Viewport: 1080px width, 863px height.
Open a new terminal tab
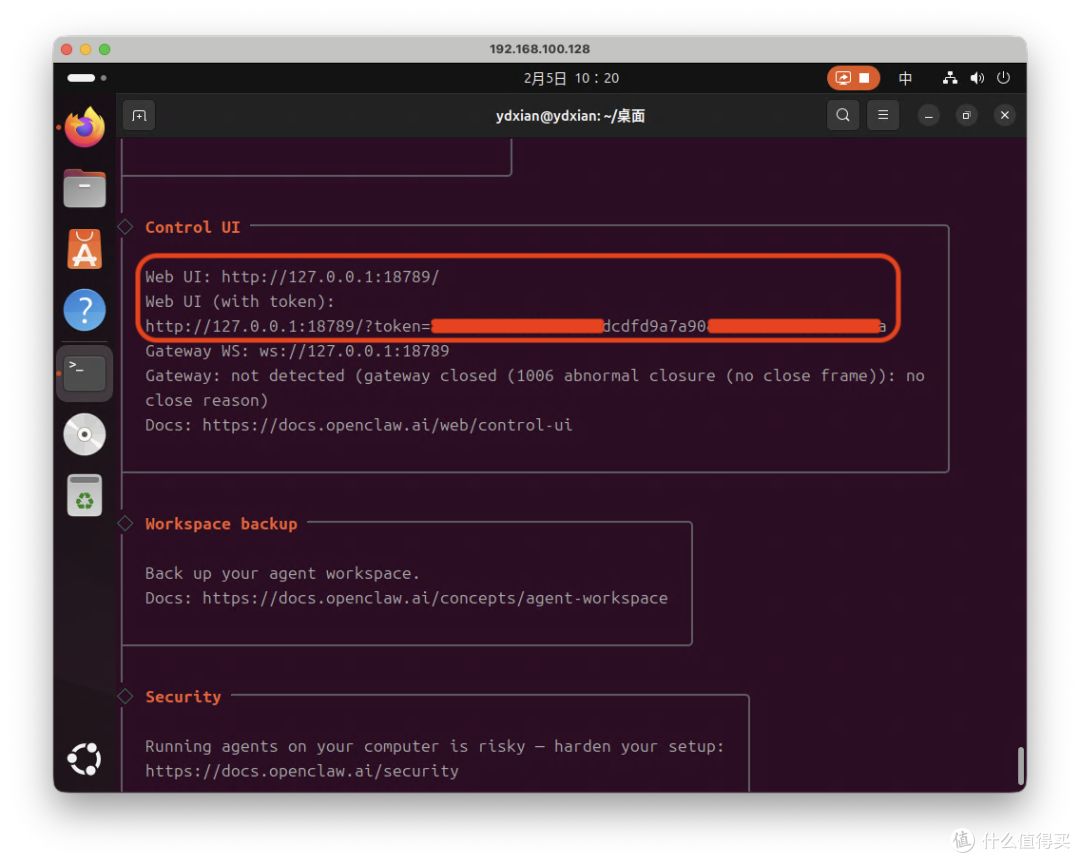tap(139, 116)
